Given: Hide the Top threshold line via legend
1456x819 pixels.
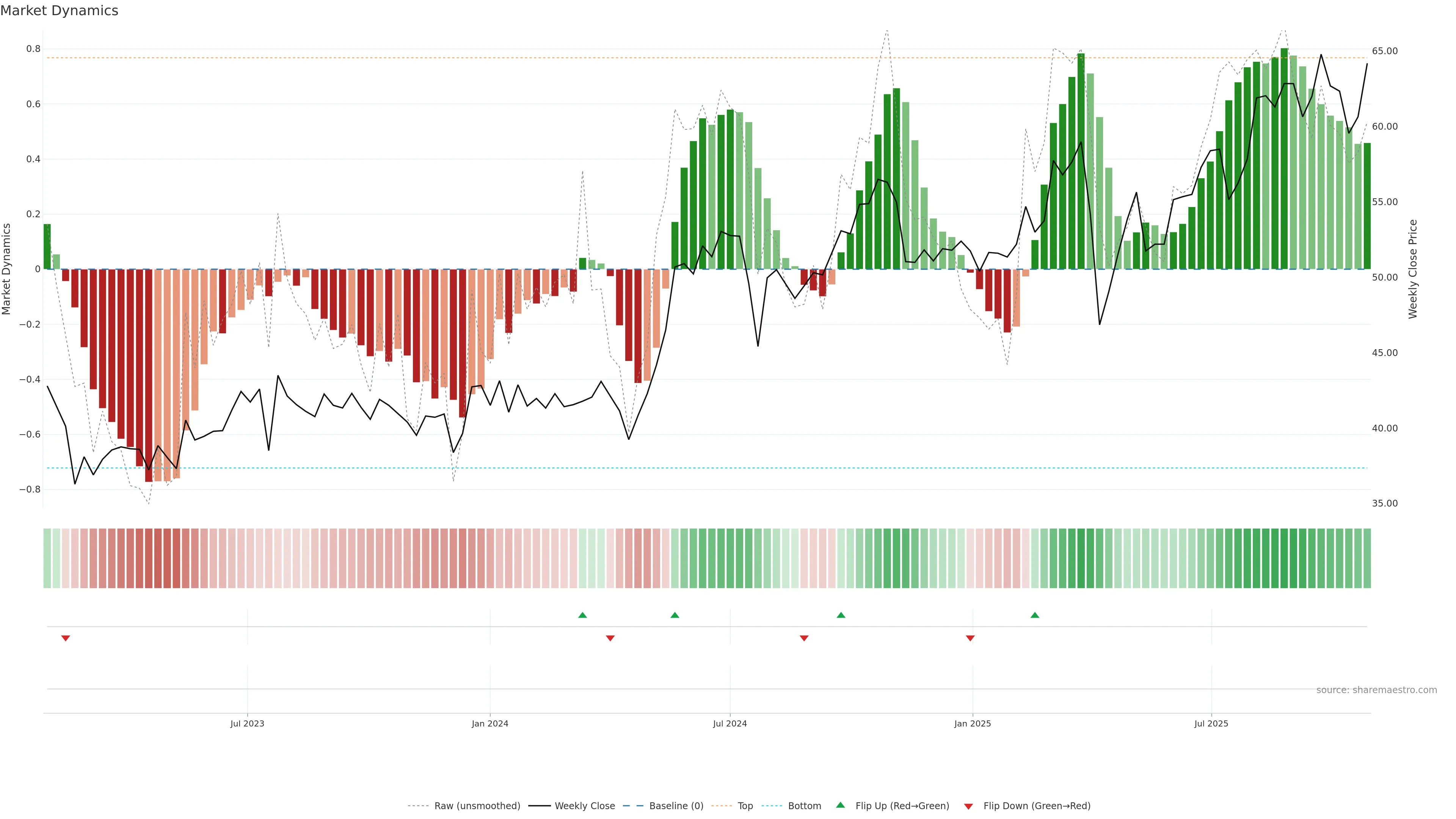Looking at the screenshot, I should click(x=745, y=806).
